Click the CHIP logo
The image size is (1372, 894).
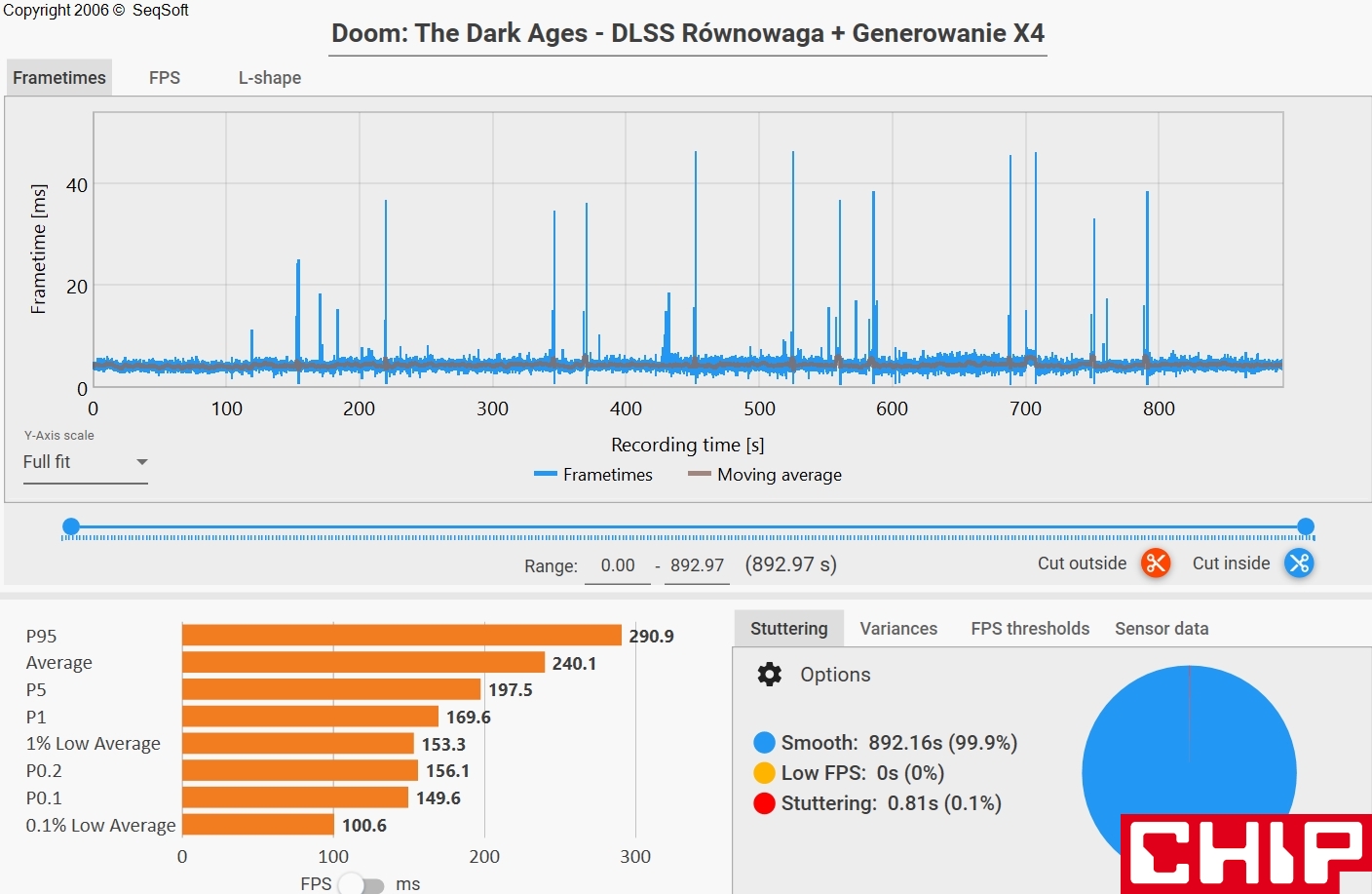(x=1245, y=854)
